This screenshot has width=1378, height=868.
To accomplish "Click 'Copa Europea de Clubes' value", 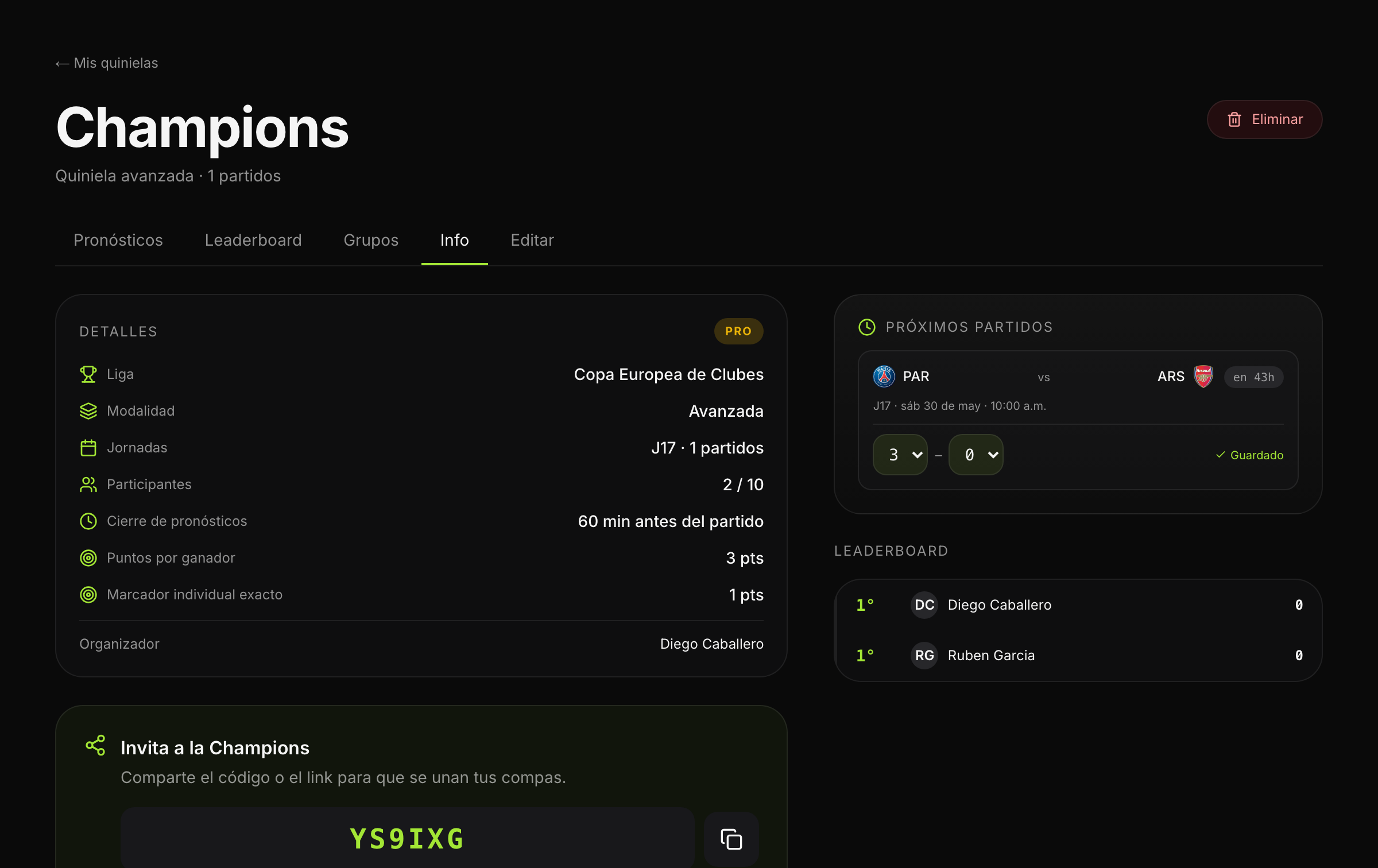I will (669, 374).
